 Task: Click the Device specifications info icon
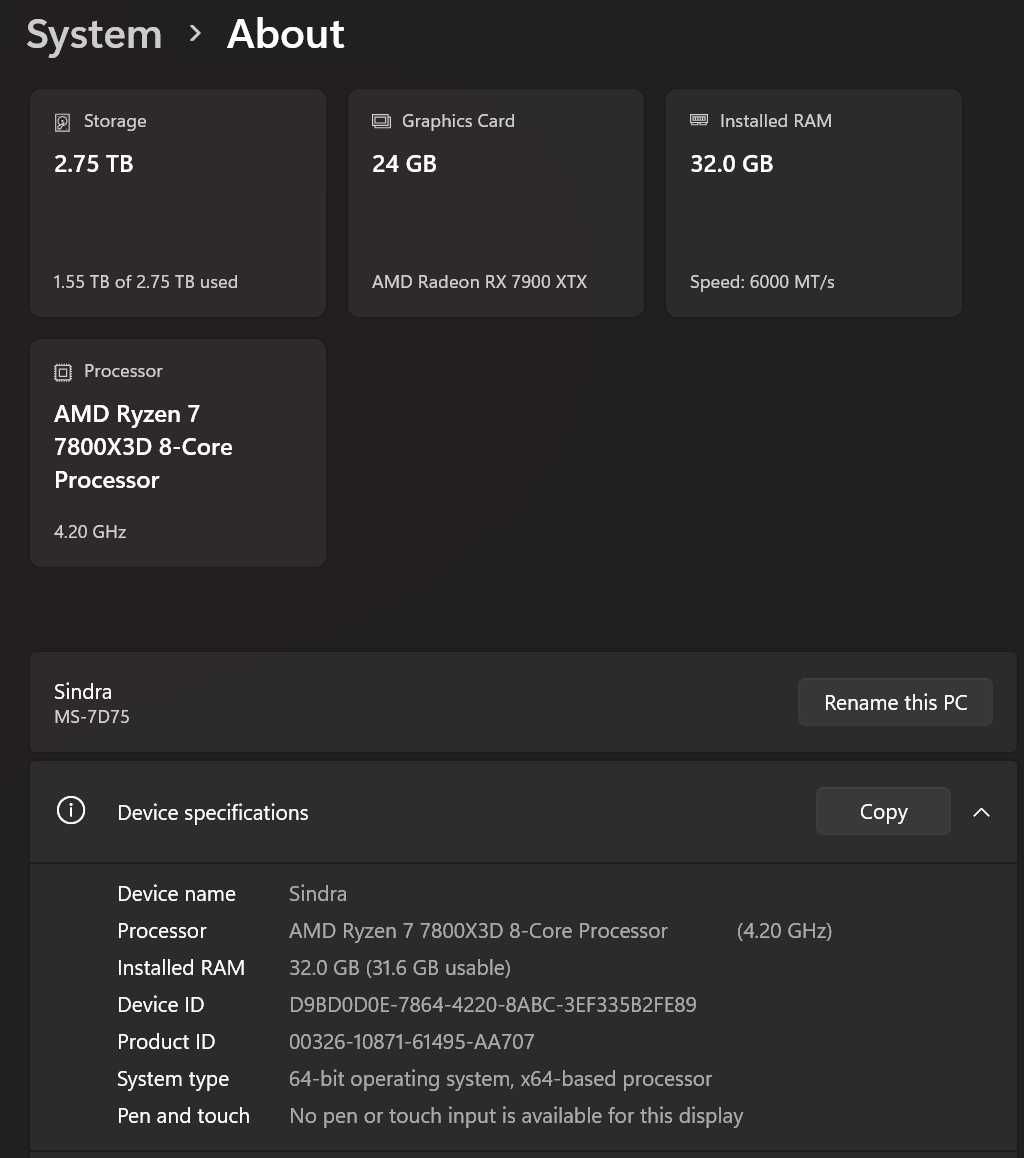tap(71, 811)
